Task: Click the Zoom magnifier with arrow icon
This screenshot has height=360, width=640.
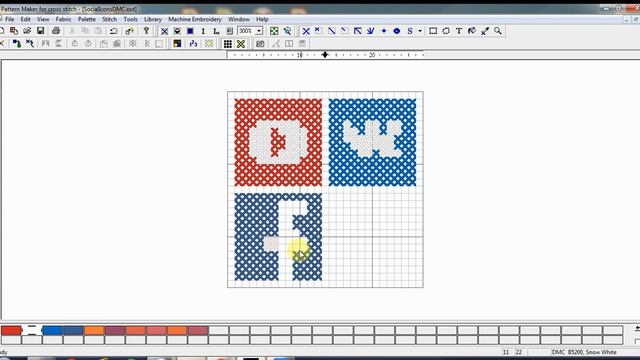Action: (287, 31)
